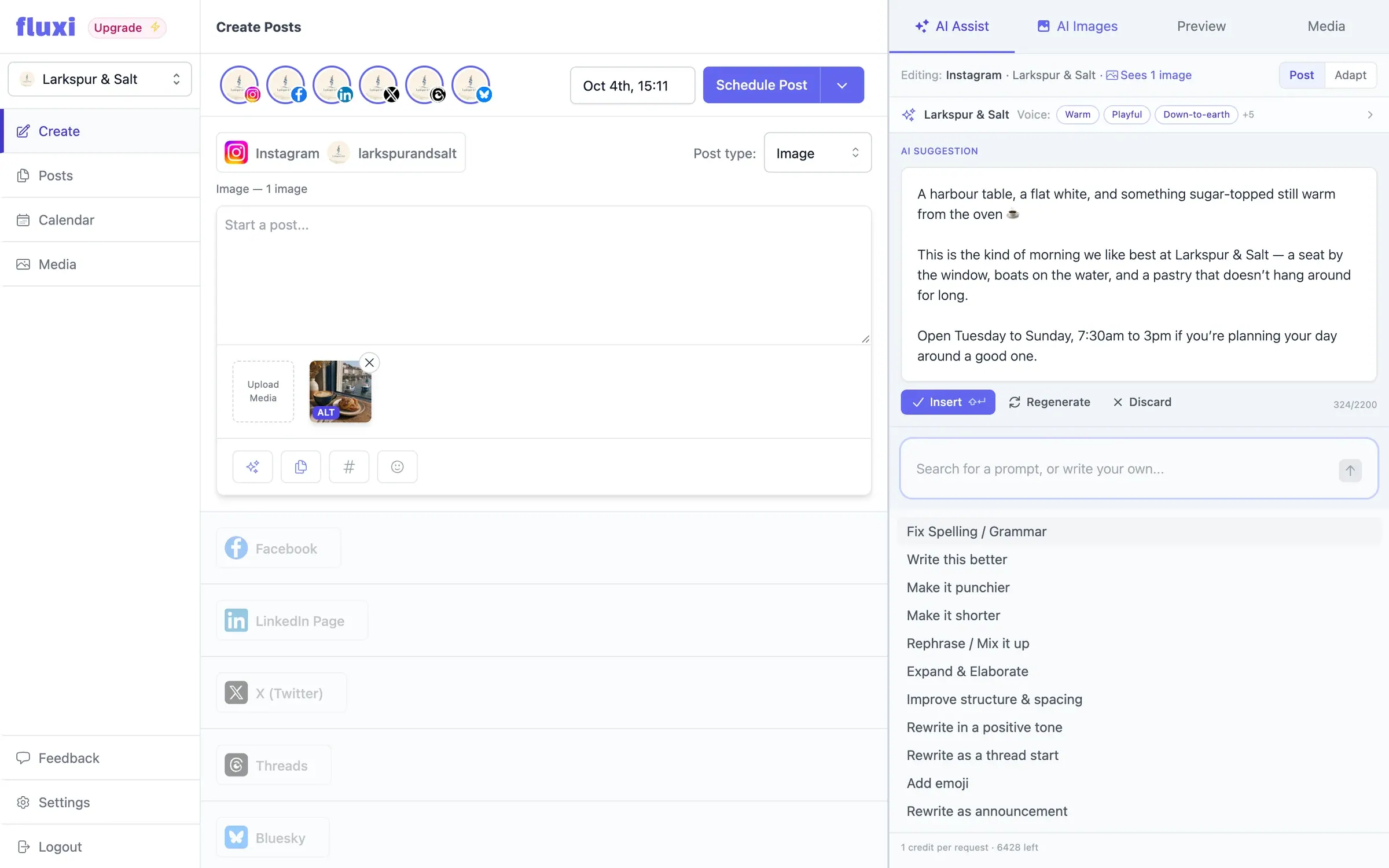Open the emoji picker smiley icon

397,466
